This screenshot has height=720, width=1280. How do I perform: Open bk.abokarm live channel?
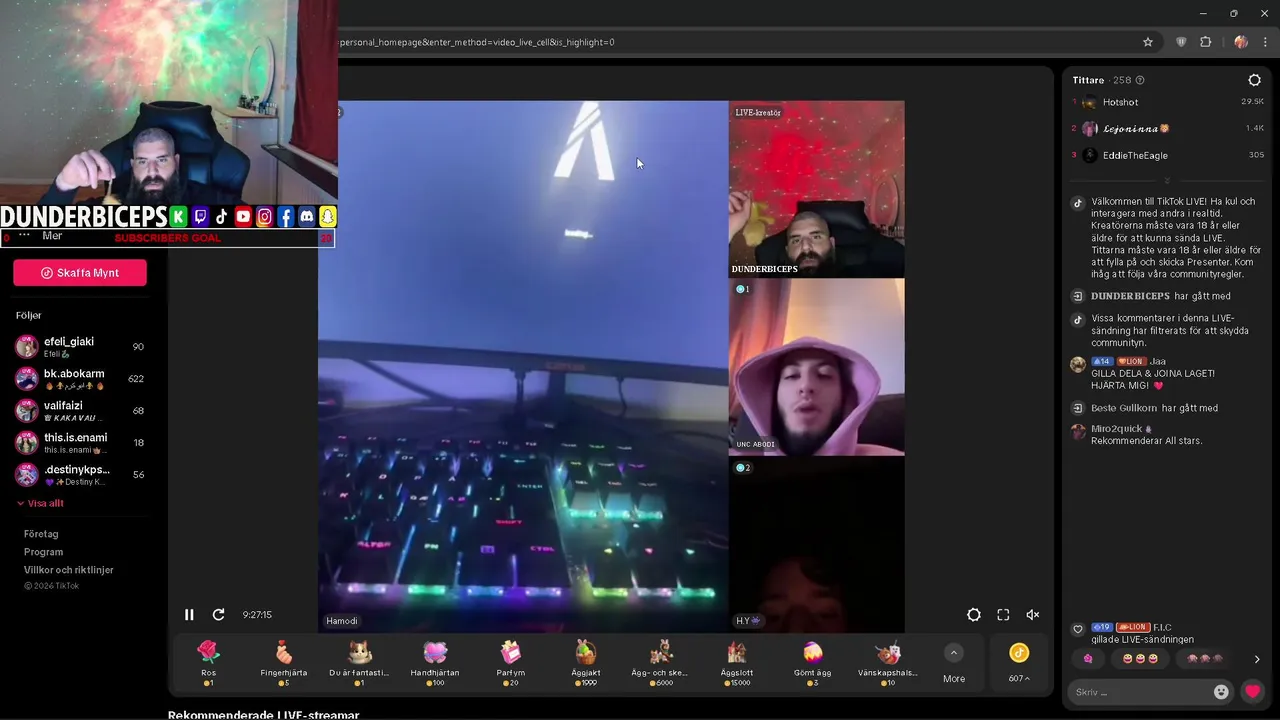[80, 379]
